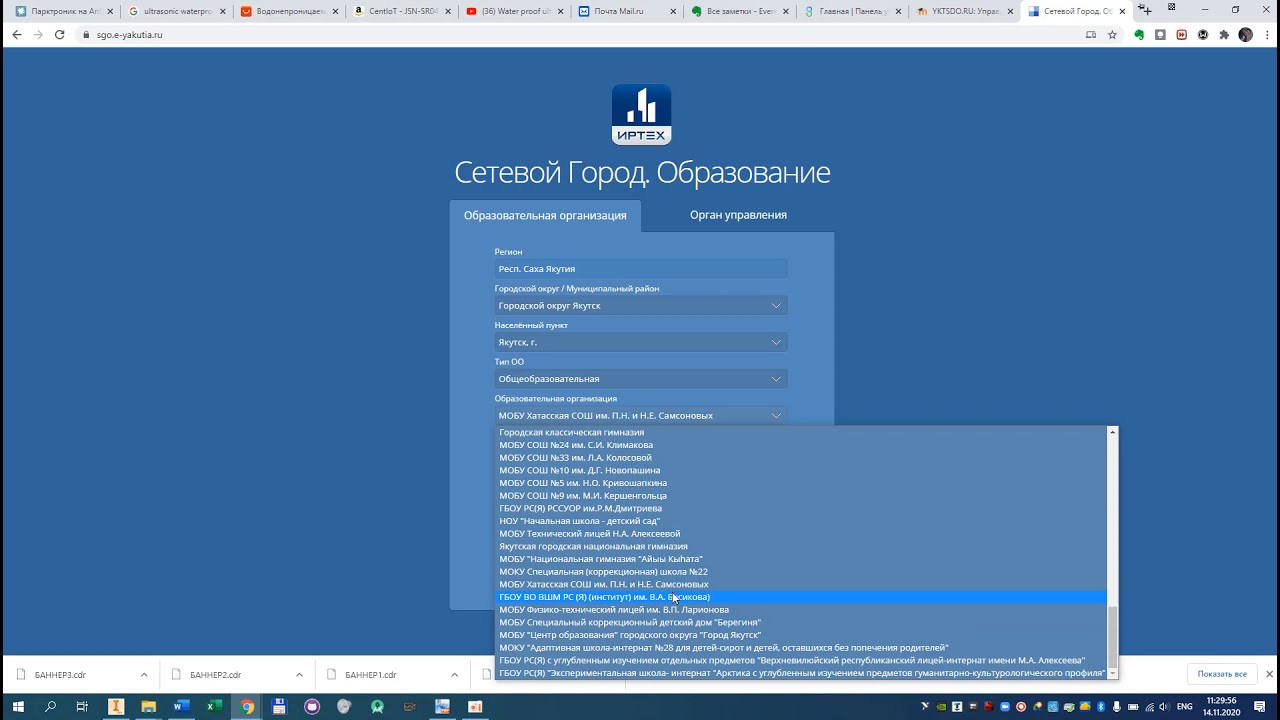Click the dropdown list scroll-up arrow
This screenshot has height=720, width=1280.
coord(1112,432)
